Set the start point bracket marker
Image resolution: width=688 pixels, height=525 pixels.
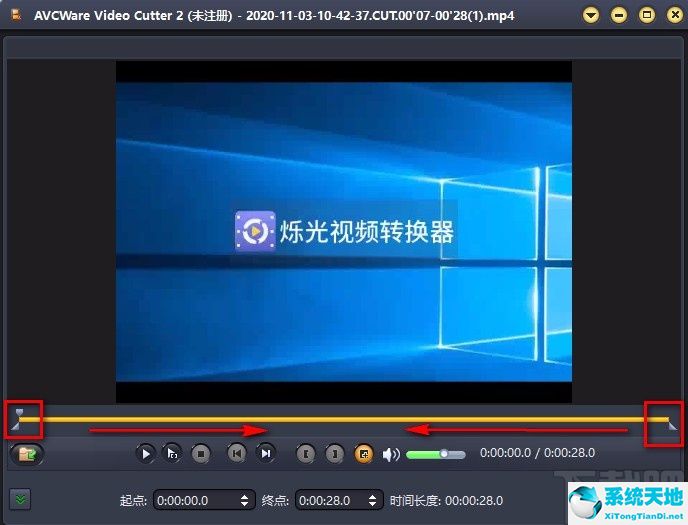coord(306,454)
